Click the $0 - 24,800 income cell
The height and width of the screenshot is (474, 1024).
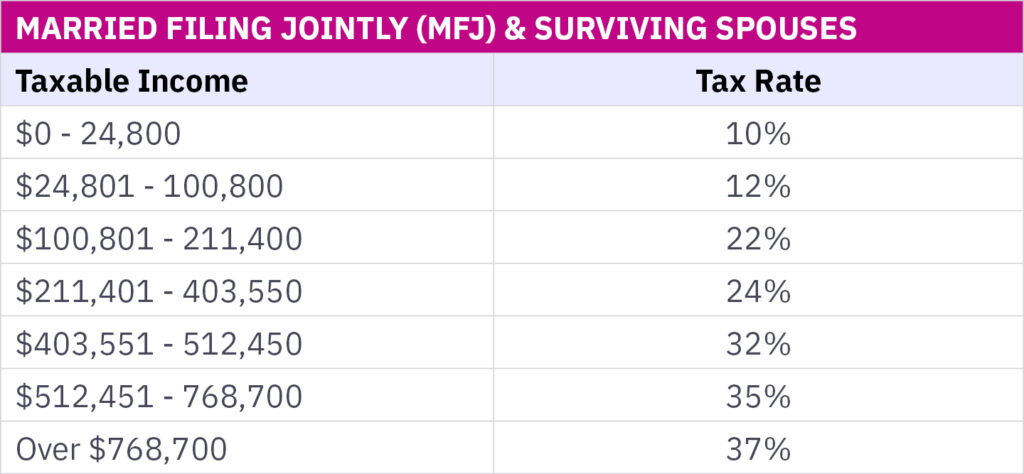[98, 133]
